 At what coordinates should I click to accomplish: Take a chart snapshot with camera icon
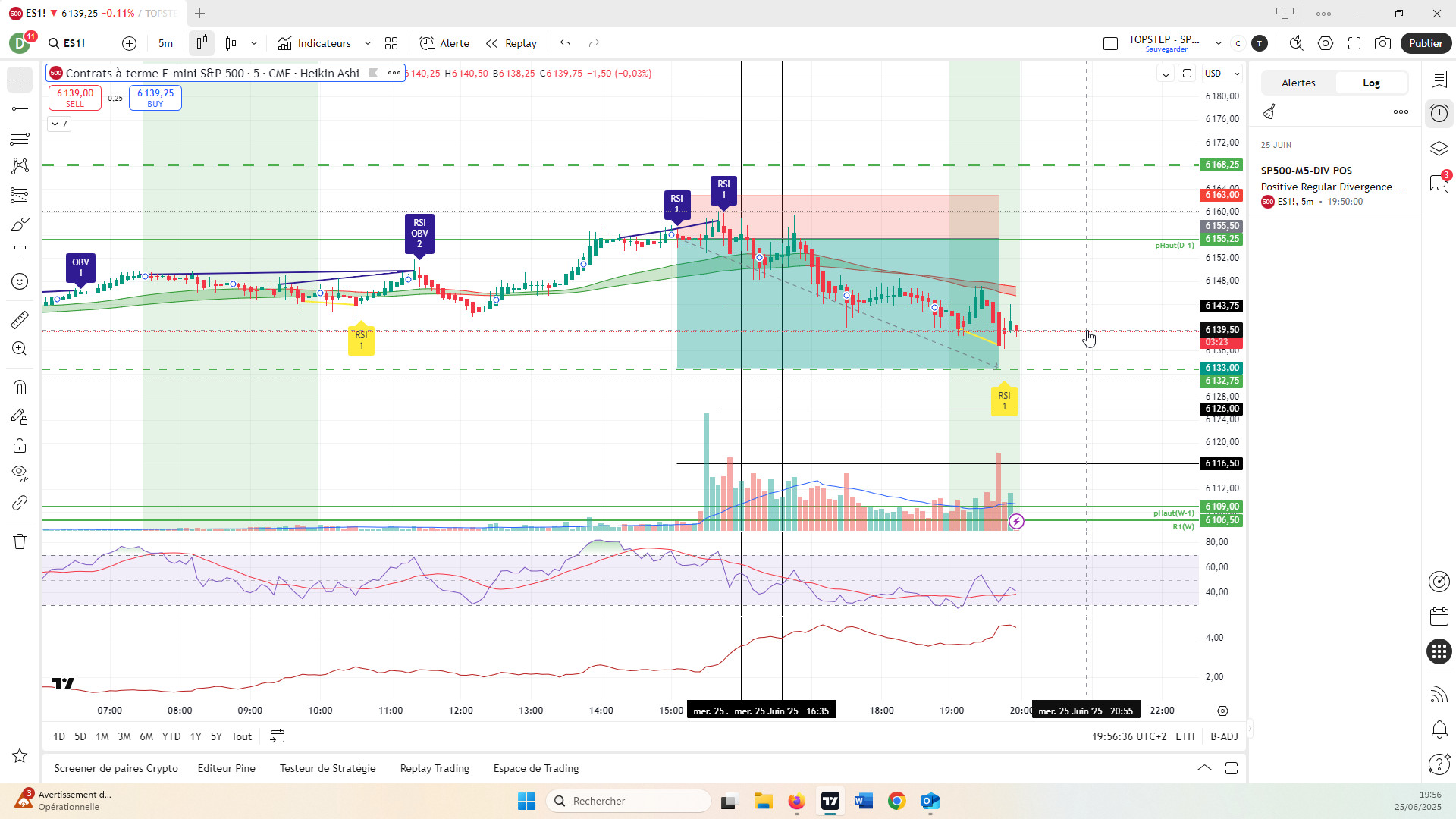click(x=1382, y=43)
